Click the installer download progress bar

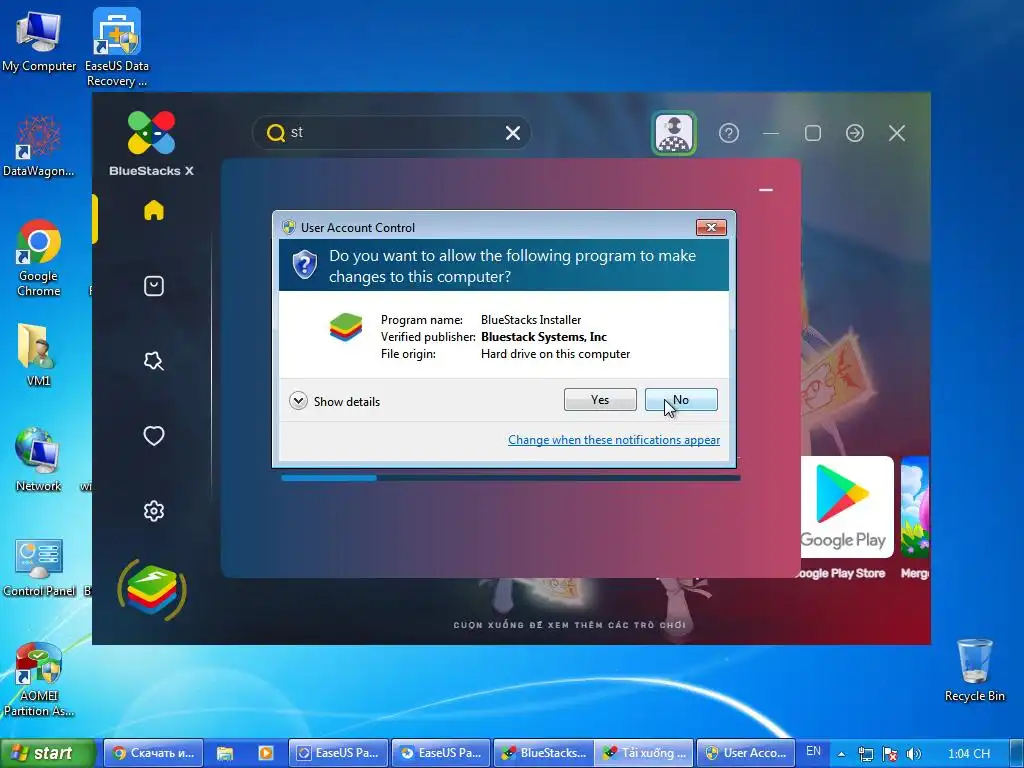pyautogui.click(x=511, y=478)
